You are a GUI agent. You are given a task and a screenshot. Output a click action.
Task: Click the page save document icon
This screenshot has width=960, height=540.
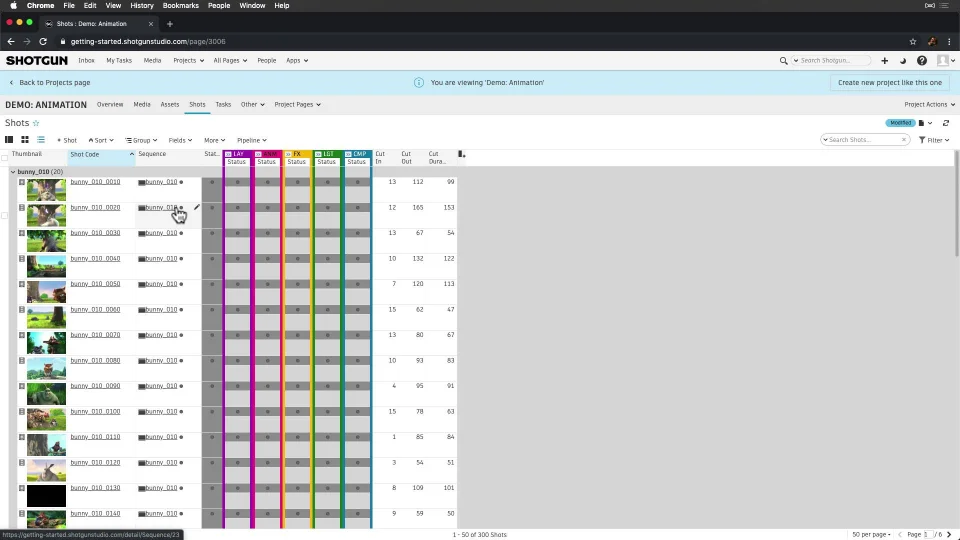[921, 123]
